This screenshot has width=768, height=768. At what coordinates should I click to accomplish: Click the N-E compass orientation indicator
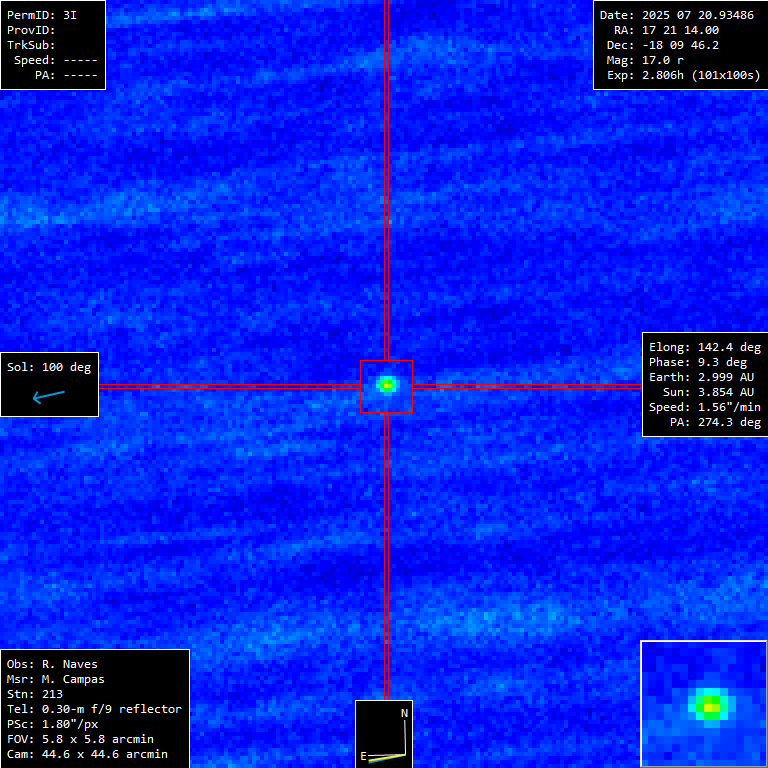[x=384, y=734]
